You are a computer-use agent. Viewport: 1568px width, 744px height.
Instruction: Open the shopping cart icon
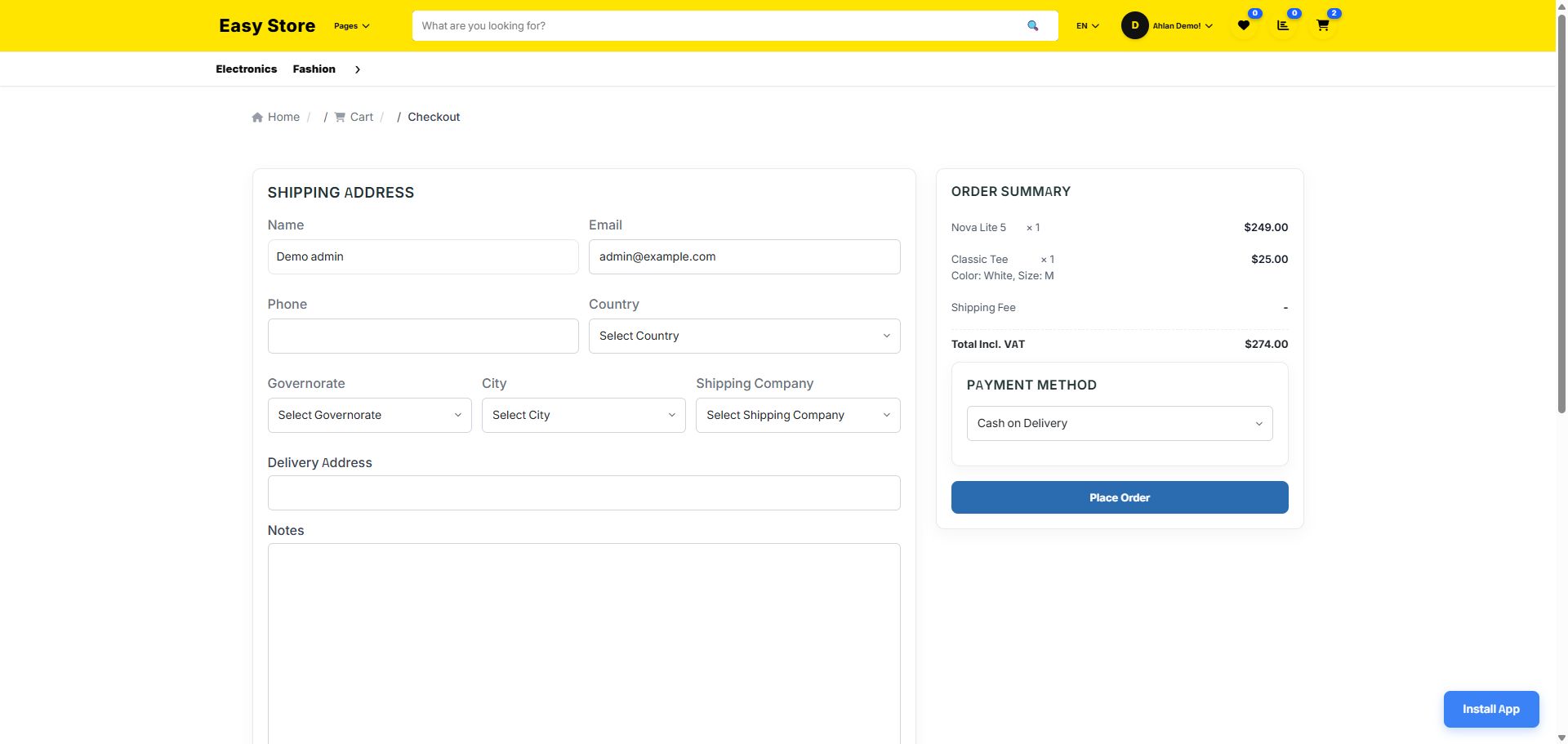[x=1322, y=26]
